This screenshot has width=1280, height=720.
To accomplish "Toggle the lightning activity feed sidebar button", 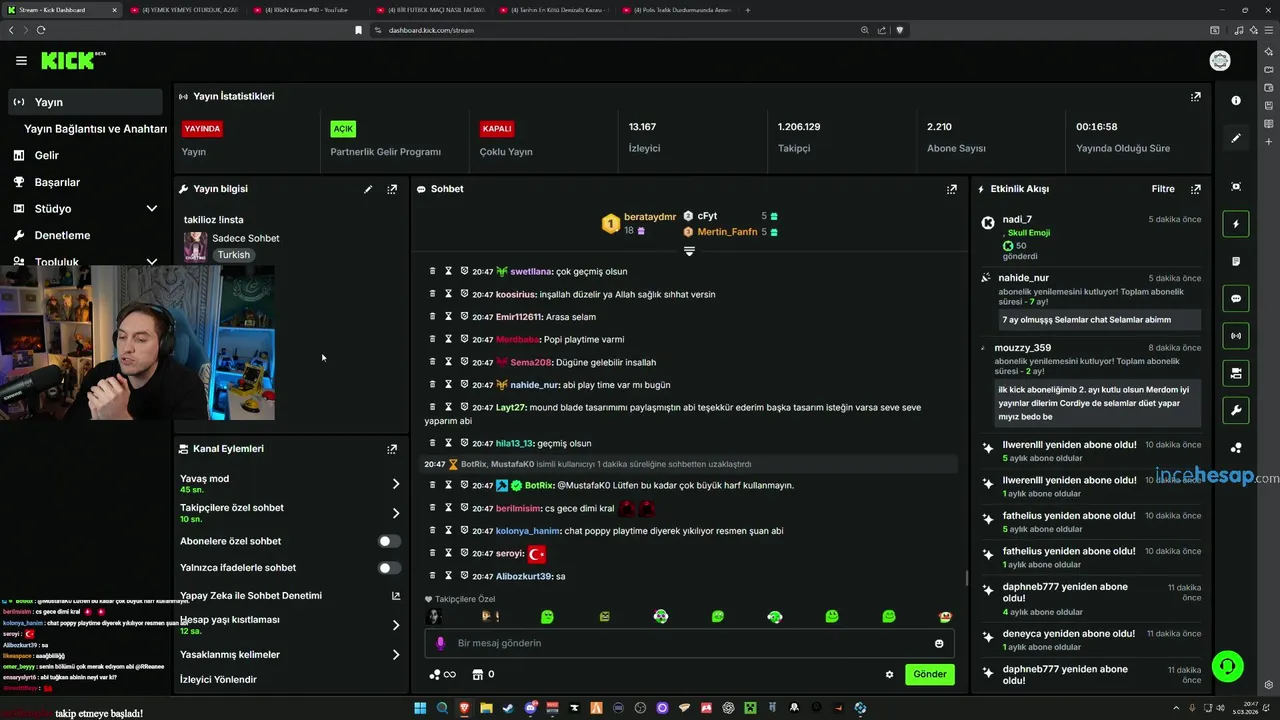I will point(1236,224).
